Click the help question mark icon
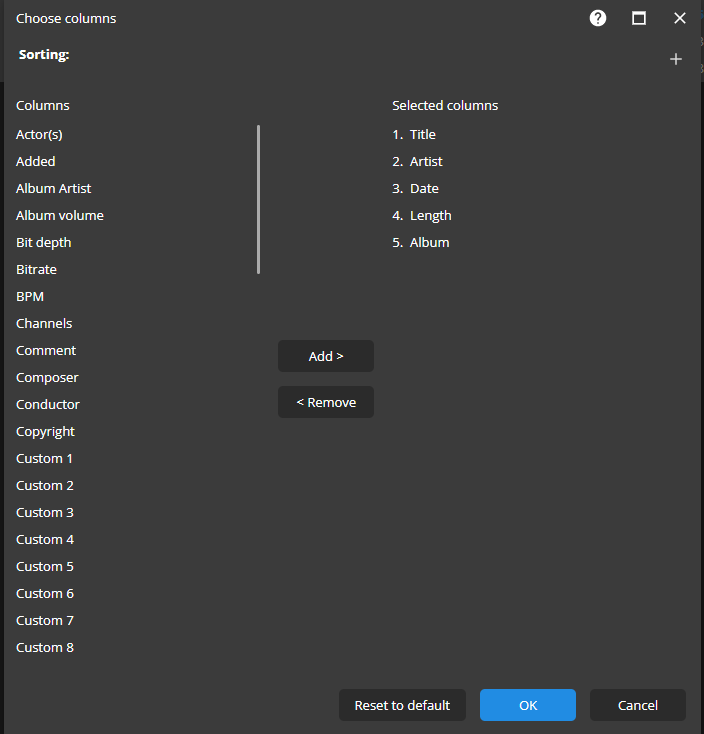The height and width of the screenshot is (734, 704). click(x=598, y=18)
